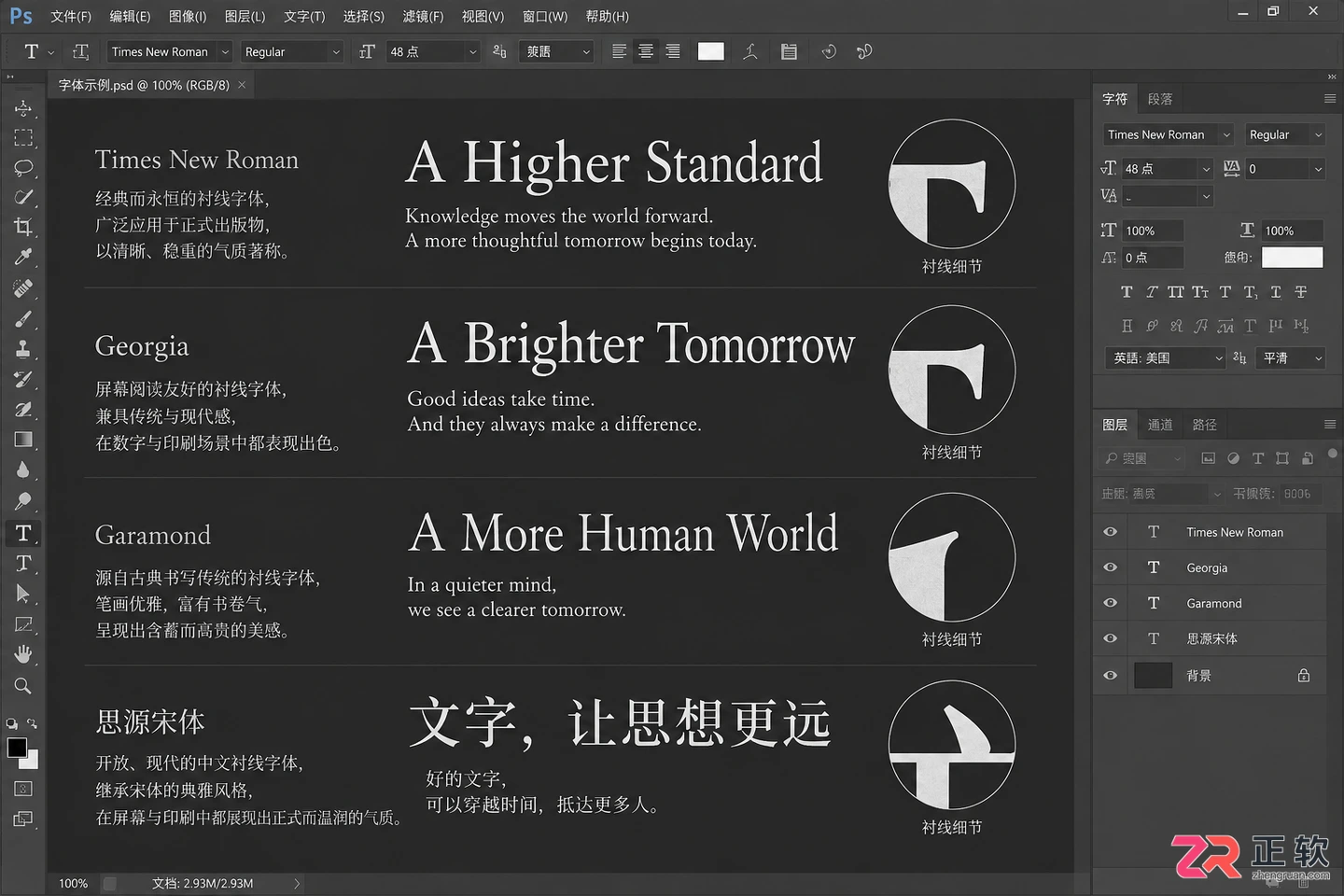Open the foreground color picker

[16, 747]
